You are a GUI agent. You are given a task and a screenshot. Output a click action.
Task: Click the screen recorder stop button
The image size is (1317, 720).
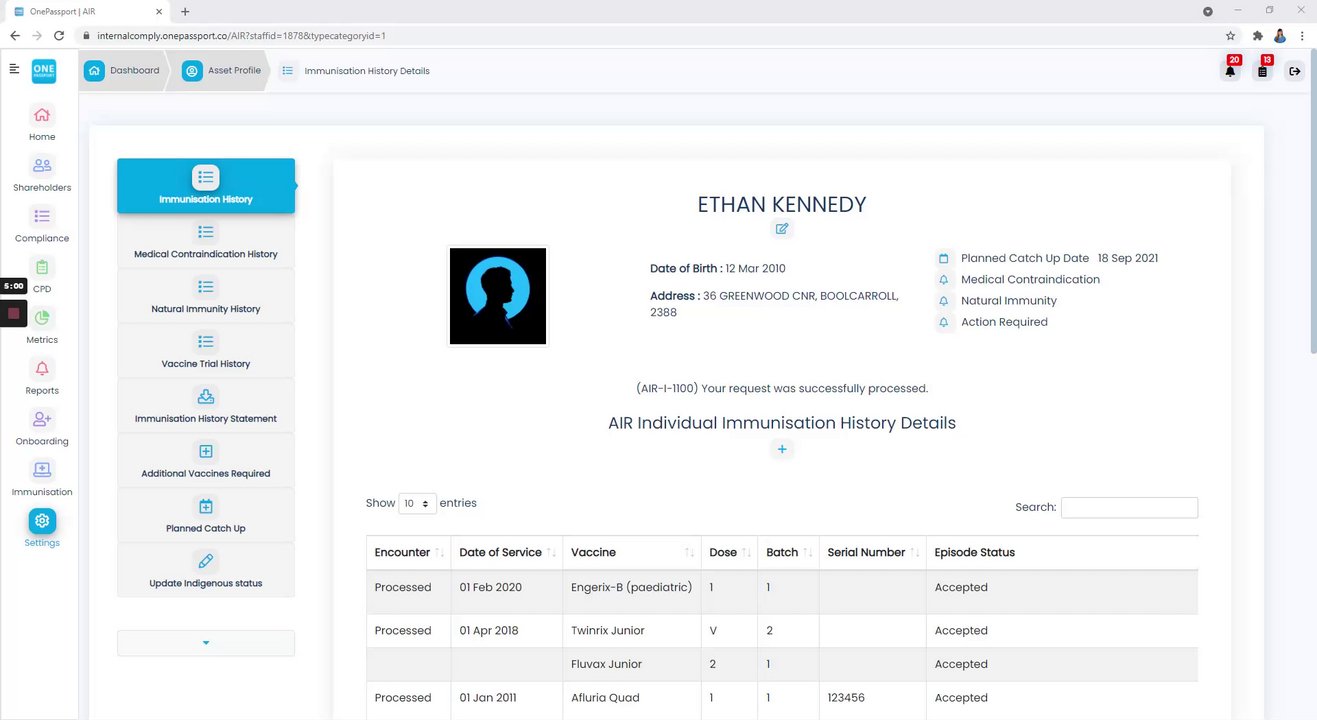coord(14,313)
